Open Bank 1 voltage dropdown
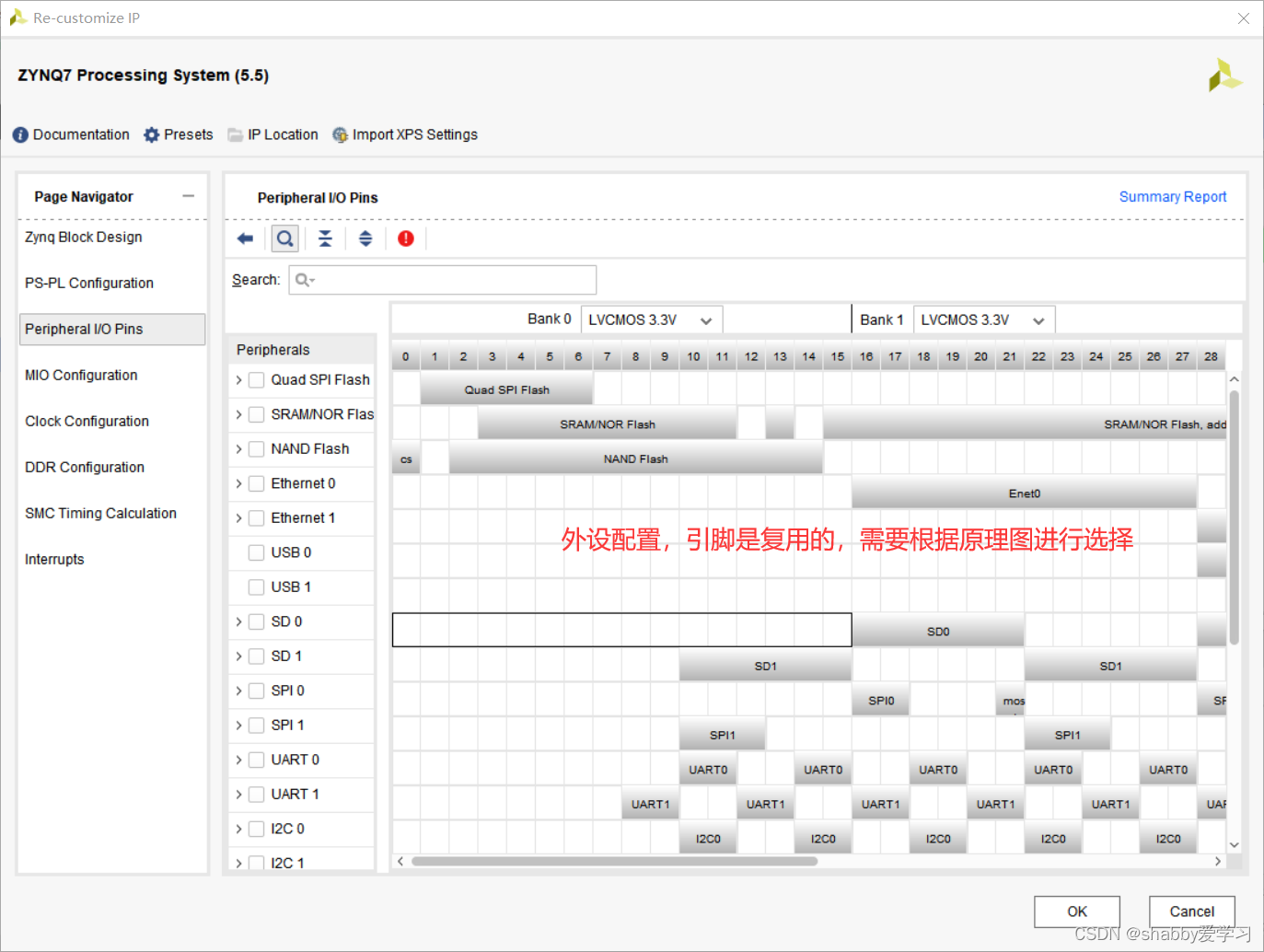This screenshot has height=952, width=1264. [x=984, y=319]
